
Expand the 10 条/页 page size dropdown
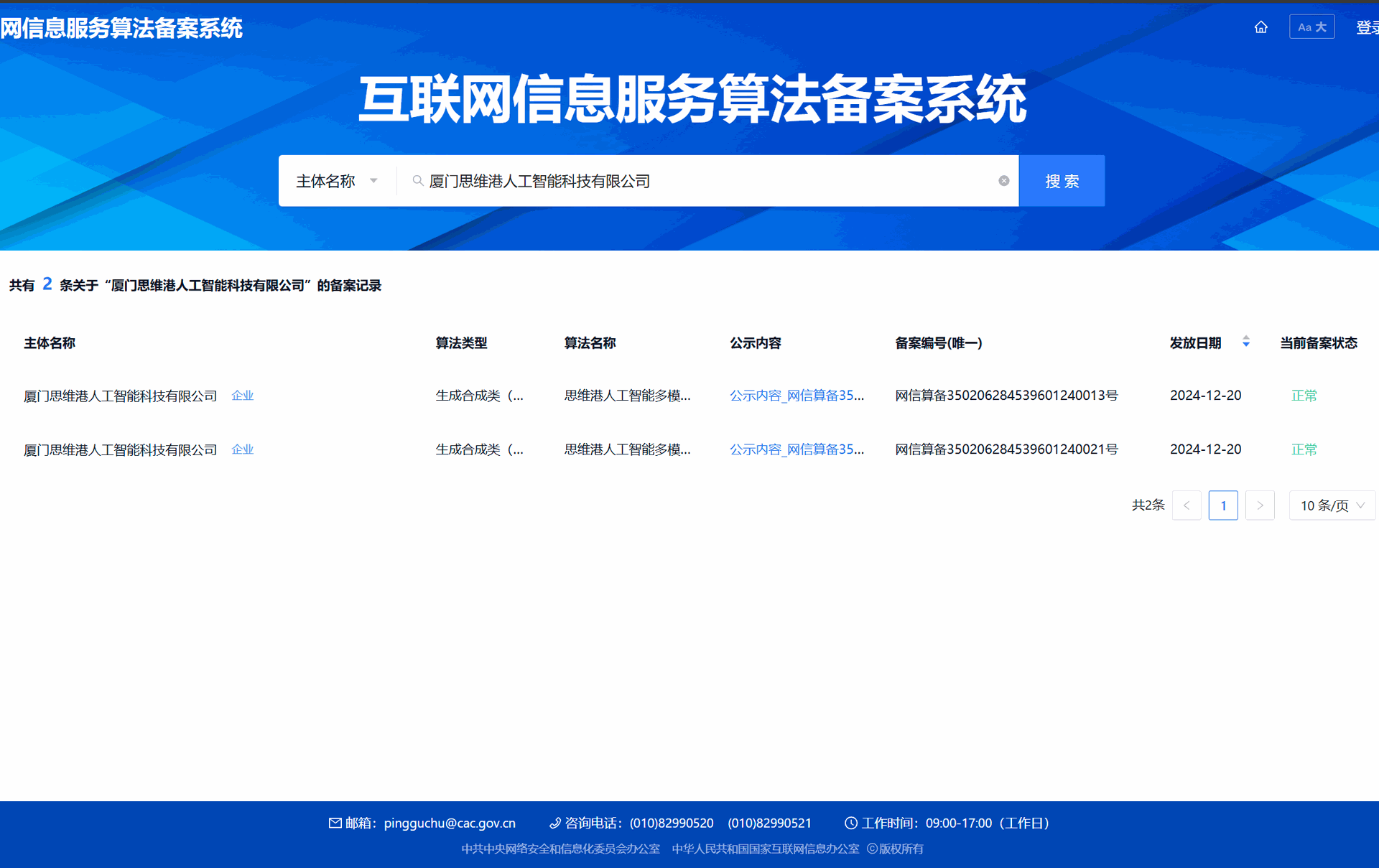[x=1332, y=505]
